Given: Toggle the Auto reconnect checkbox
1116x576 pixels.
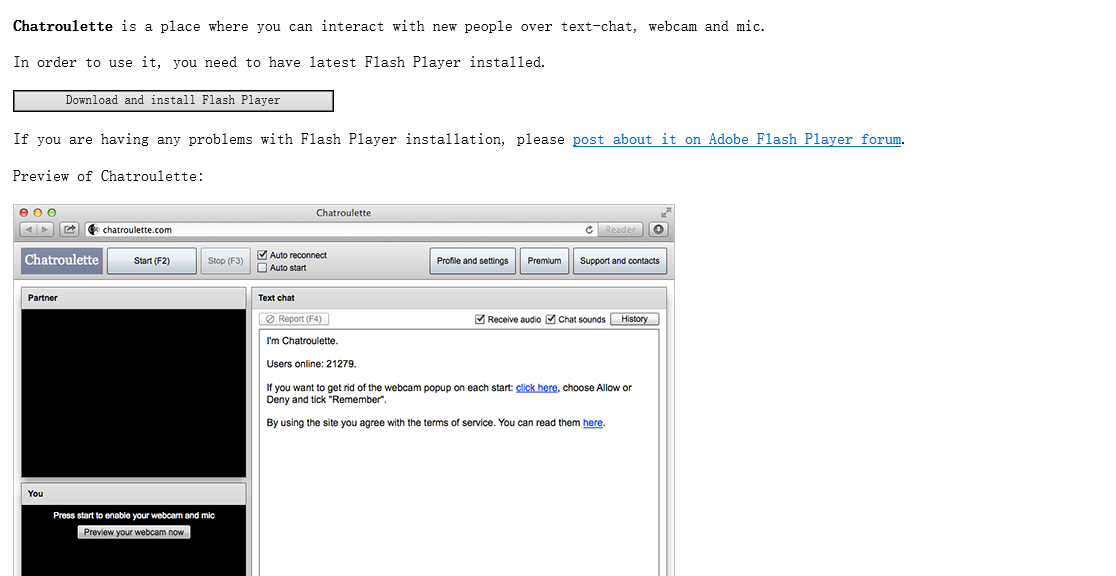Looking at the screenshot, I should [262, 255].
